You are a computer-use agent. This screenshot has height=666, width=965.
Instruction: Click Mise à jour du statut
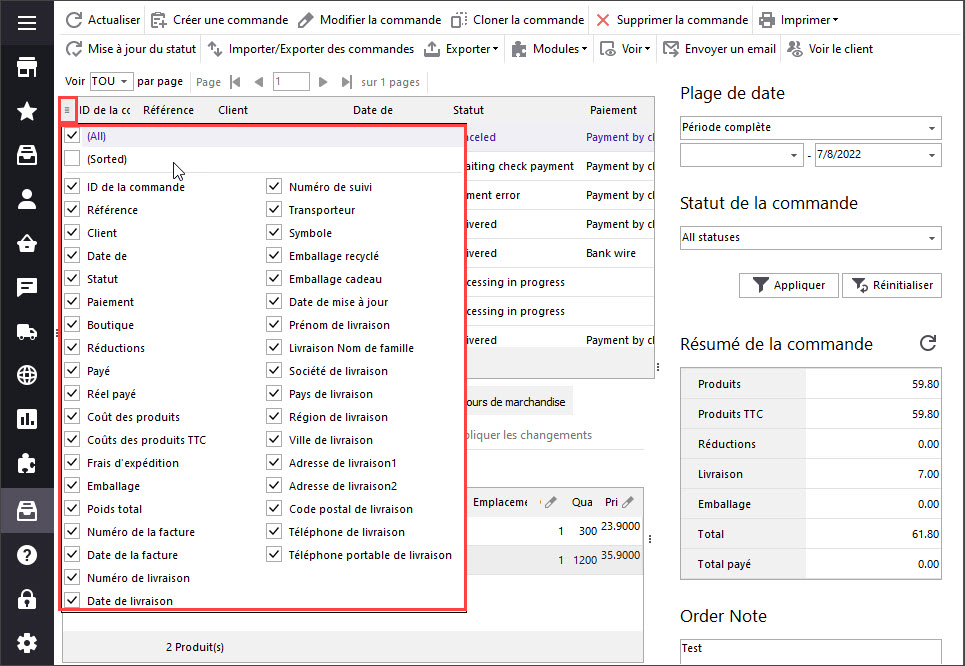[x=131, y=49]
